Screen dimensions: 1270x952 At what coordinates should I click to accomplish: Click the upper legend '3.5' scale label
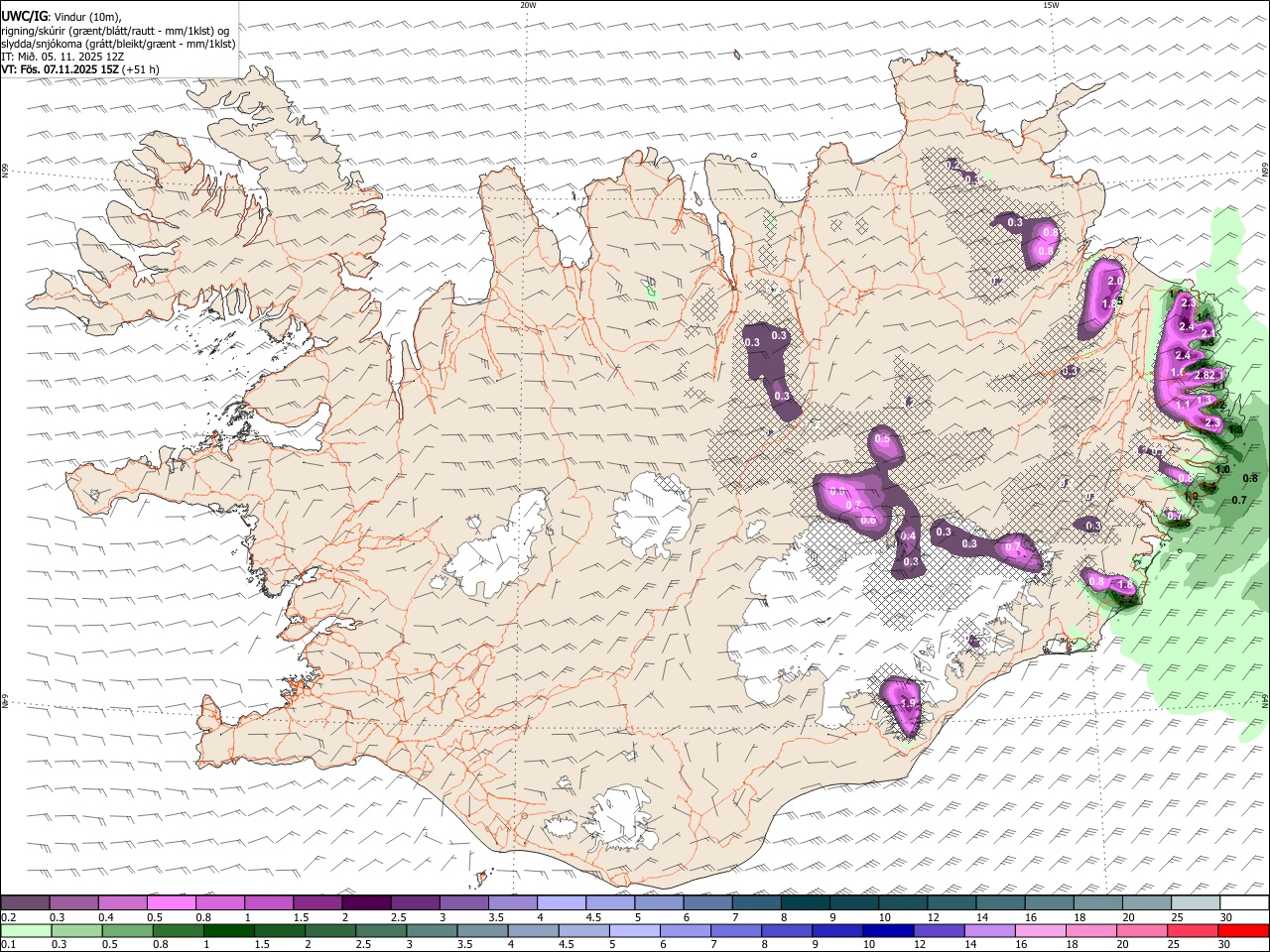pos(496,917)
